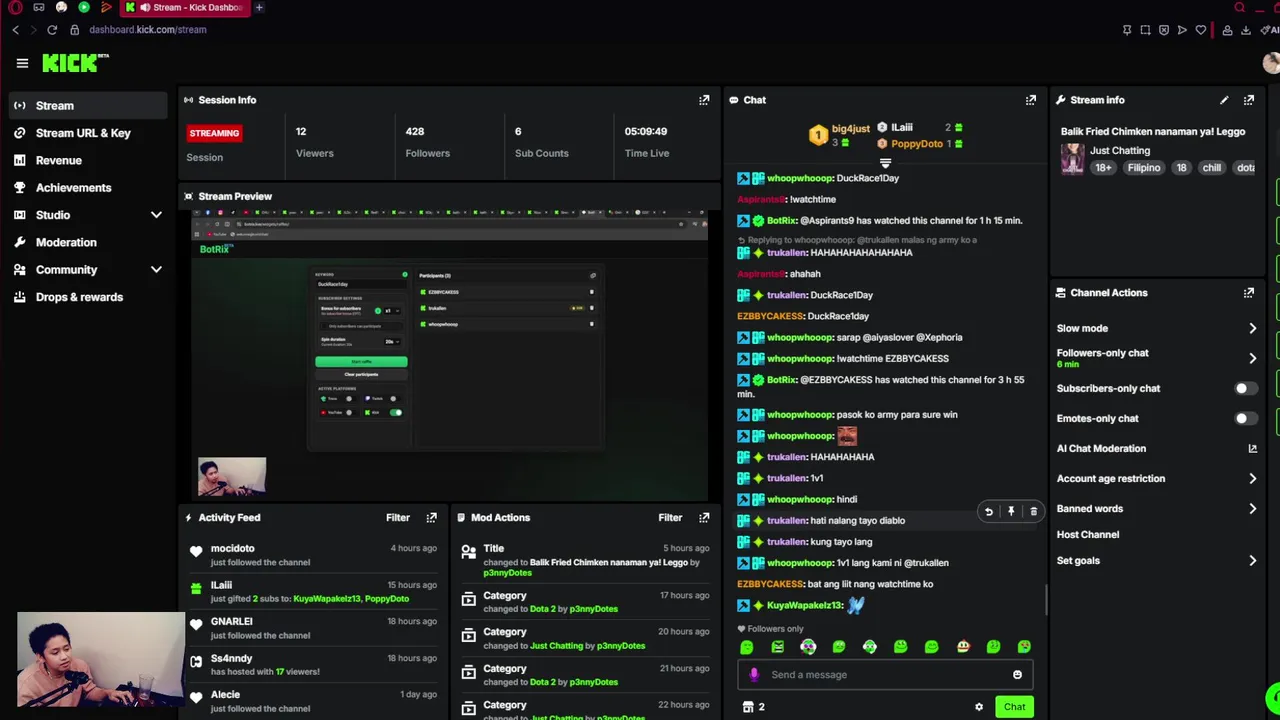
Task: Insert the first green quick emote
Action: (746, 647)
